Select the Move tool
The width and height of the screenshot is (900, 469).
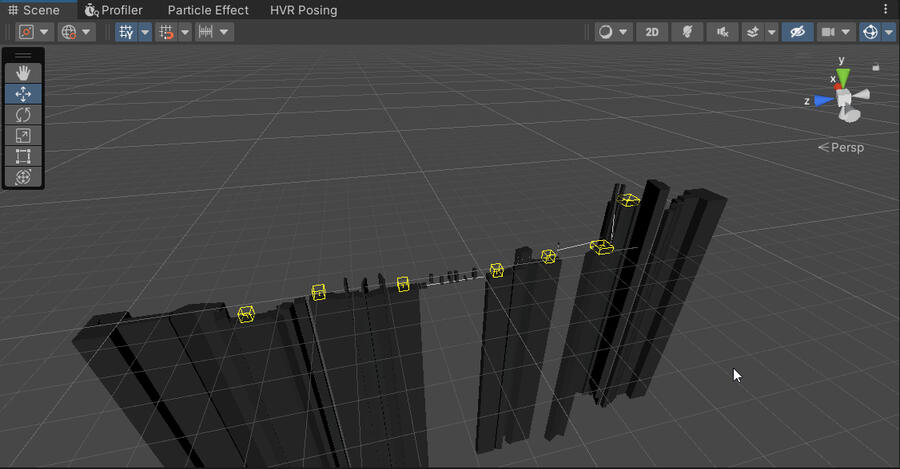tap(23, 94)
